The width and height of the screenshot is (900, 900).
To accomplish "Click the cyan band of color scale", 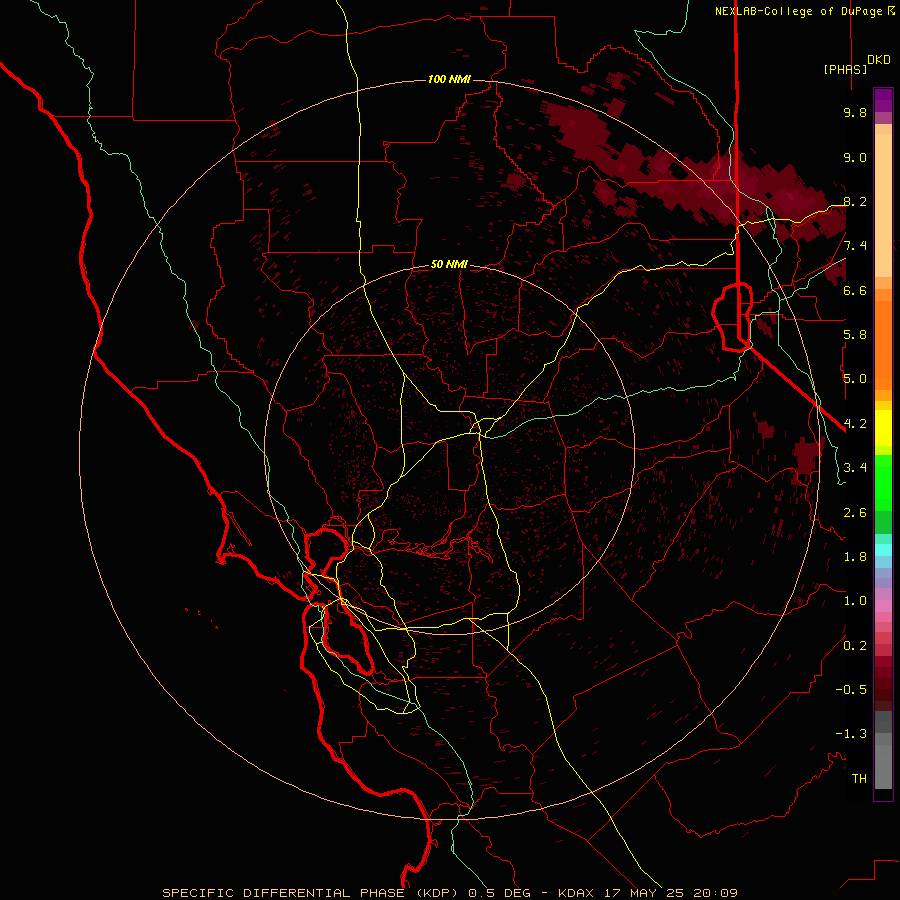I will click(x=883, y=550).
